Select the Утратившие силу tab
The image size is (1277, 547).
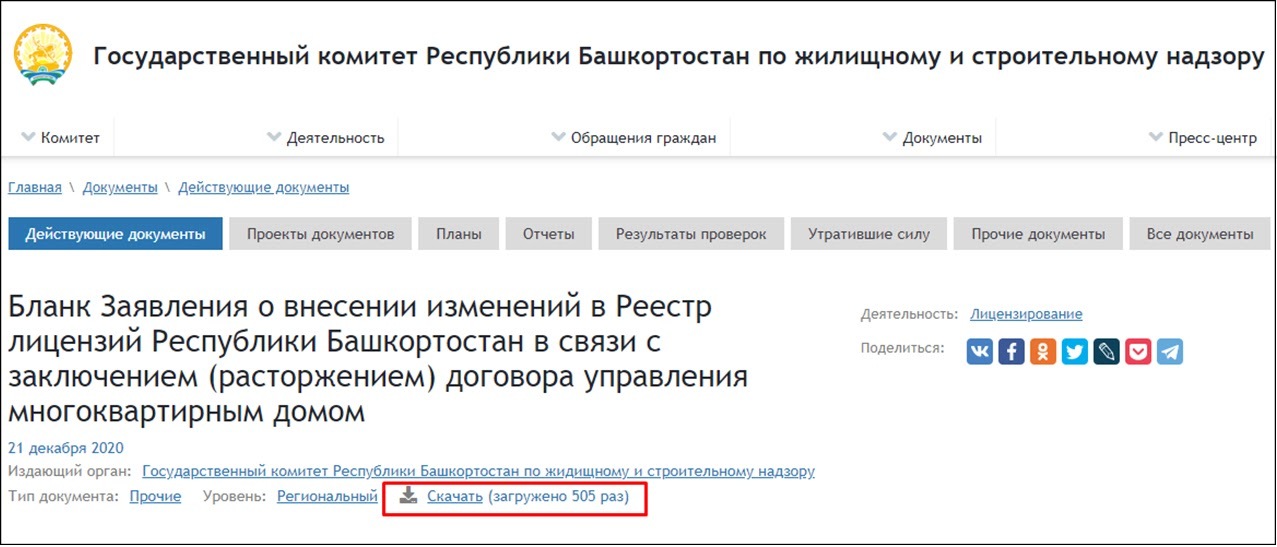871,234
